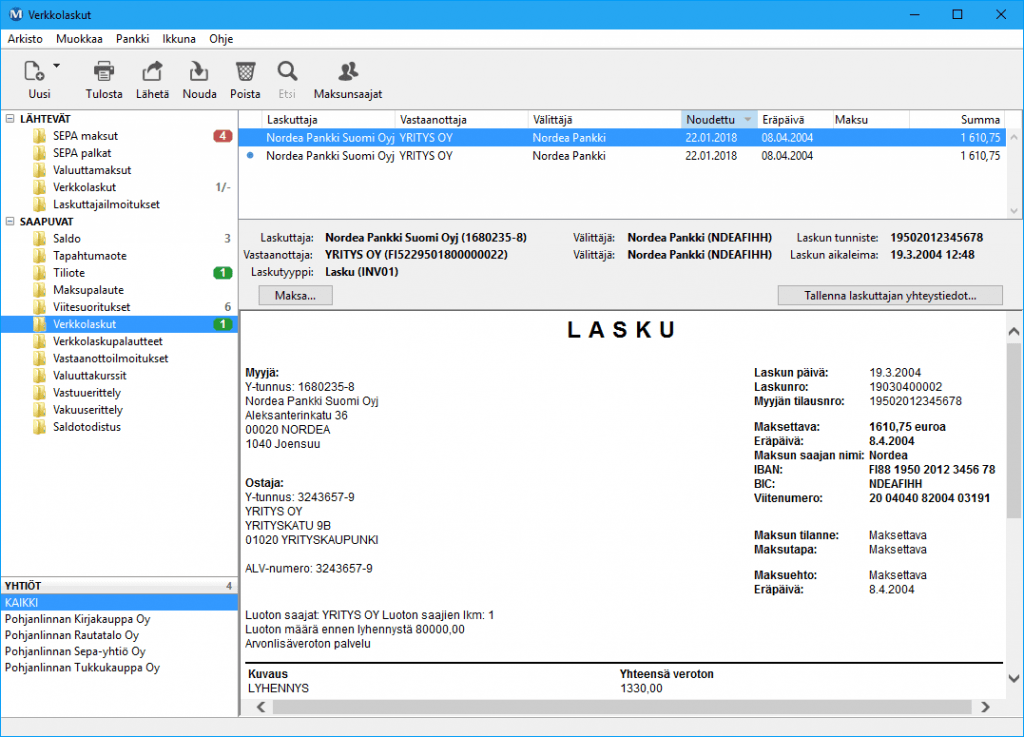Image resolution: width=1024 pixels, height=737 pixels.
Task: Open the Uusi dropdown arrow
Action: tap(57, 67)
